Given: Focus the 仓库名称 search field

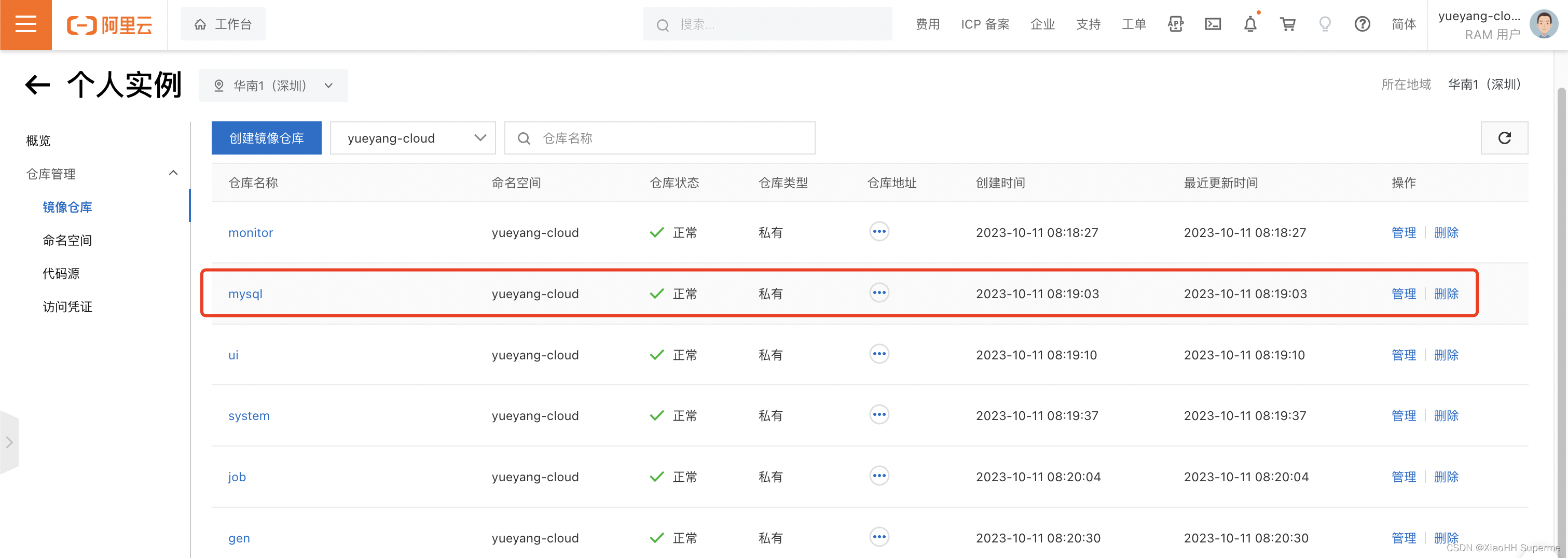Looking at the screenshot, I should click(660, 138).
